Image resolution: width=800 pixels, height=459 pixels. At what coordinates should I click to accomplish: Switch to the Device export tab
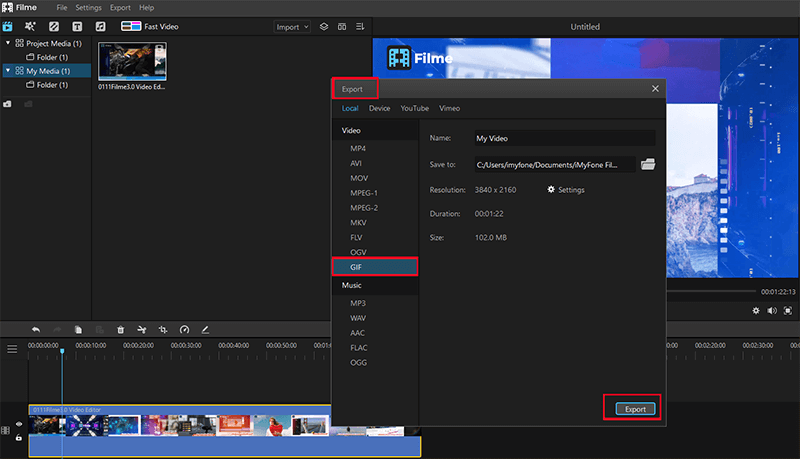(x=380, y=108)
